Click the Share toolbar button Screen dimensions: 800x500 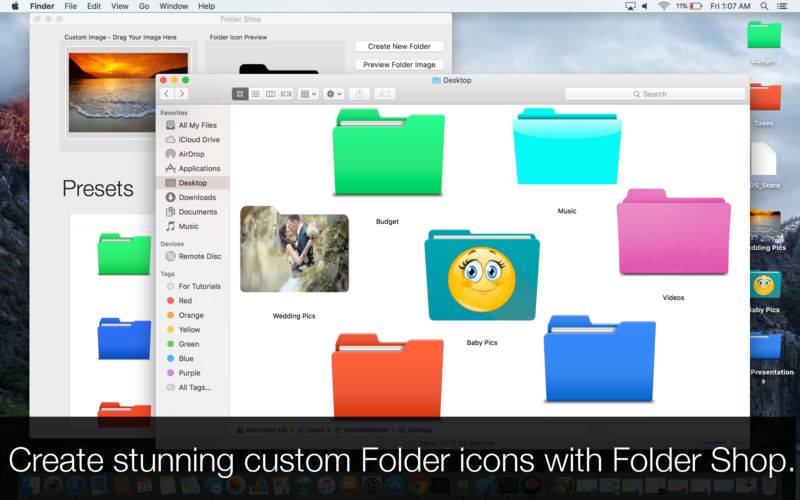coord(359,94)
